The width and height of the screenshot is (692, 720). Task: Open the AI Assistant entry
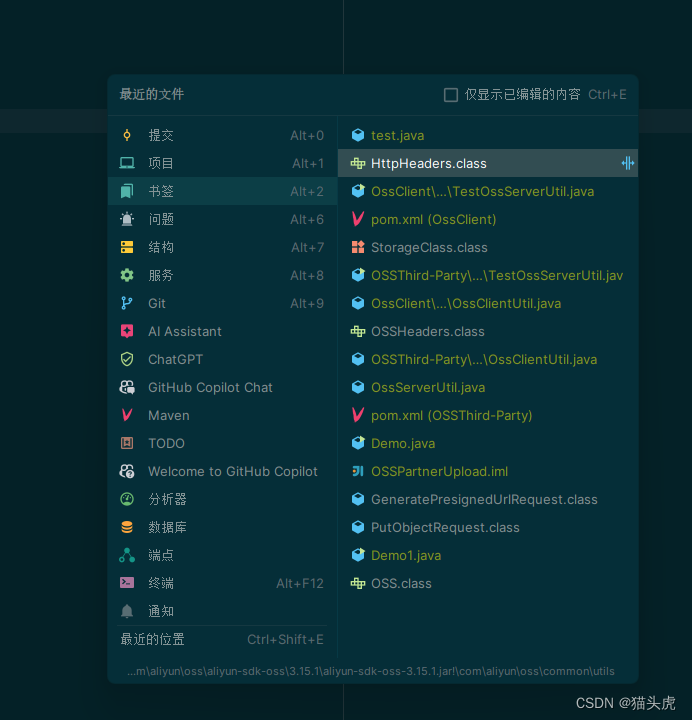[222, 332]
